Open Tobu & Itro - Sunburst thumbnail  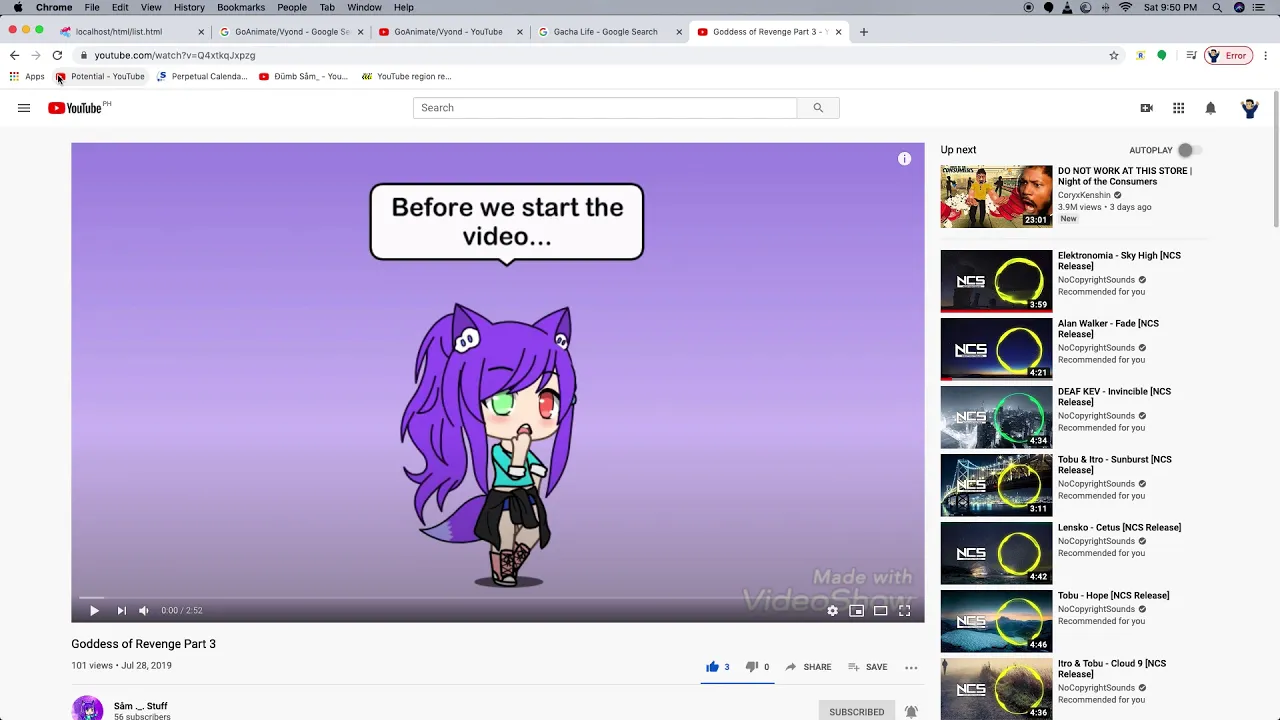(996, 485)
